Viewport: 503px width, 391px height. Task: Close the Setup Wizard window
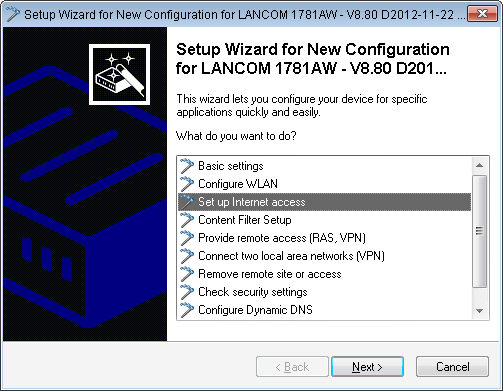click(x=482, y=14)
